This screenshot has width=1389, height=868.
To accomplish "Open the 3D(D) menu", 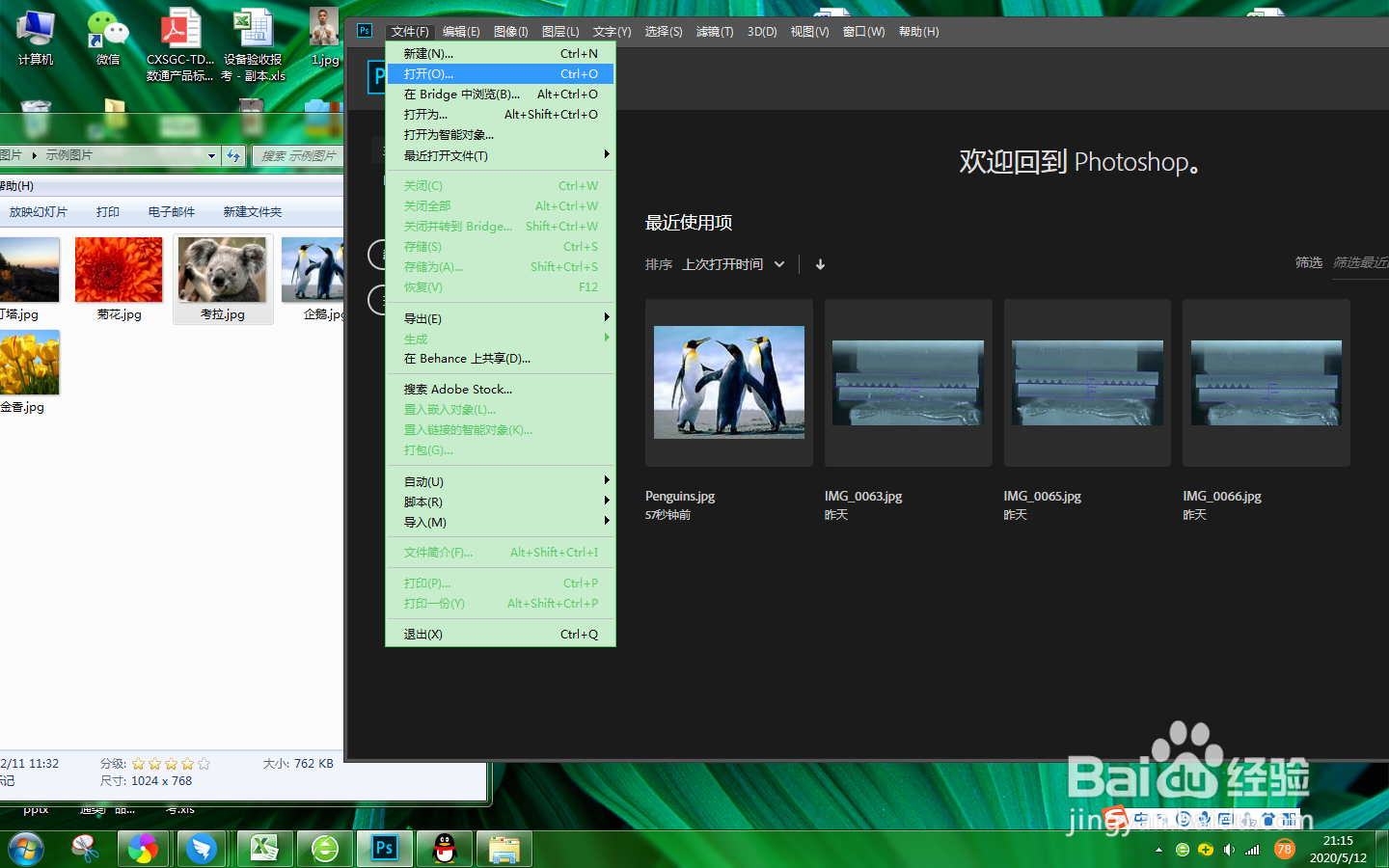I will 762,32.
